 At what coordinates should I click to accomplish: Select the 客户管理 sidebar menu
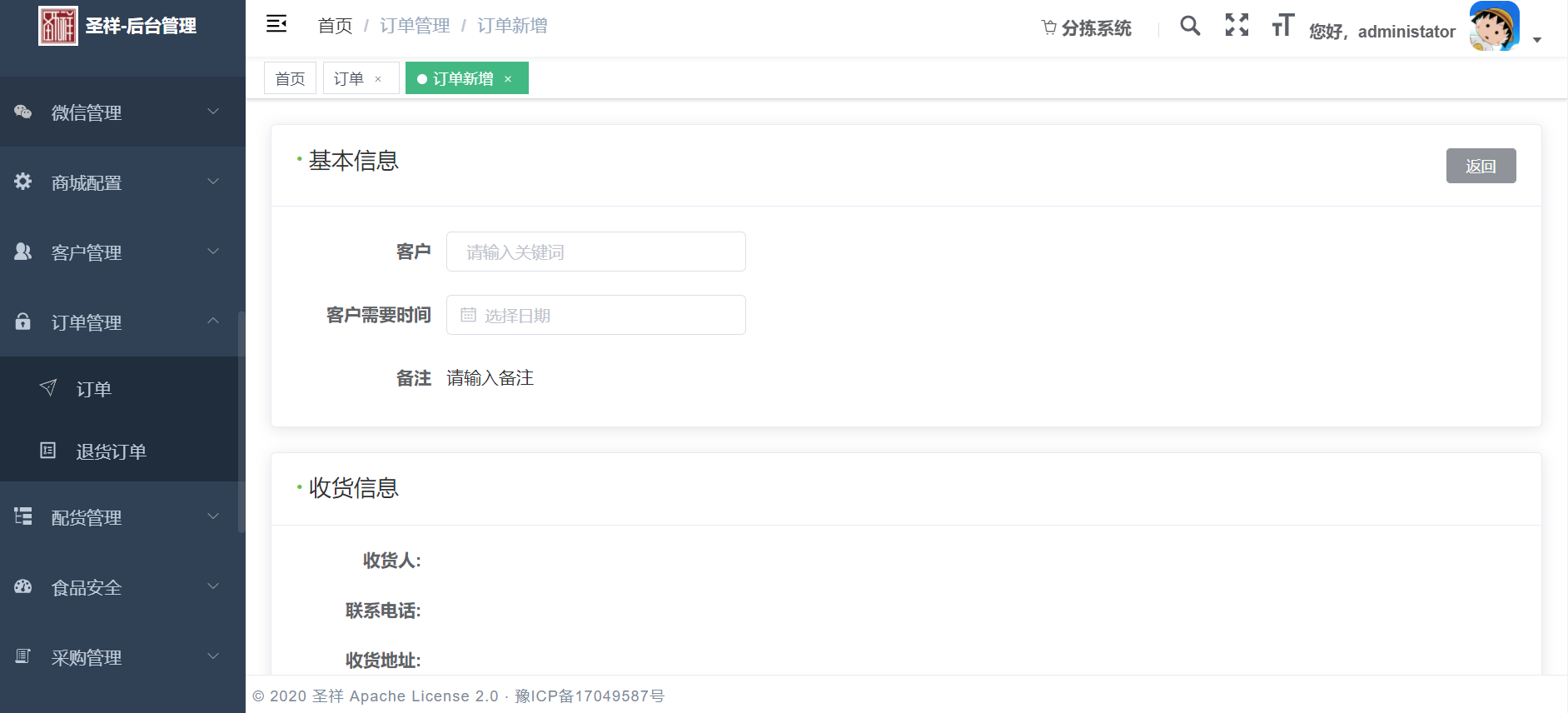tap(122, 252)
